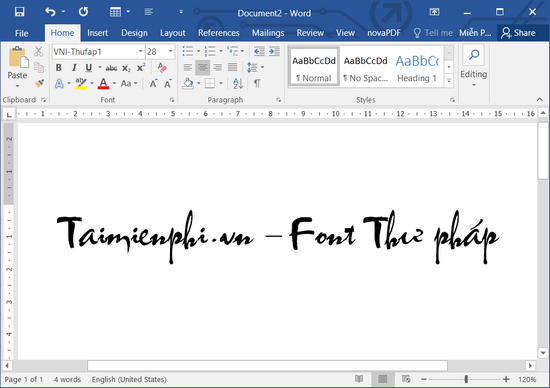Switch to Read Mode view
The height and width of the screenshot is (388, 550).
pyautogui.click(x=359, y=379)
